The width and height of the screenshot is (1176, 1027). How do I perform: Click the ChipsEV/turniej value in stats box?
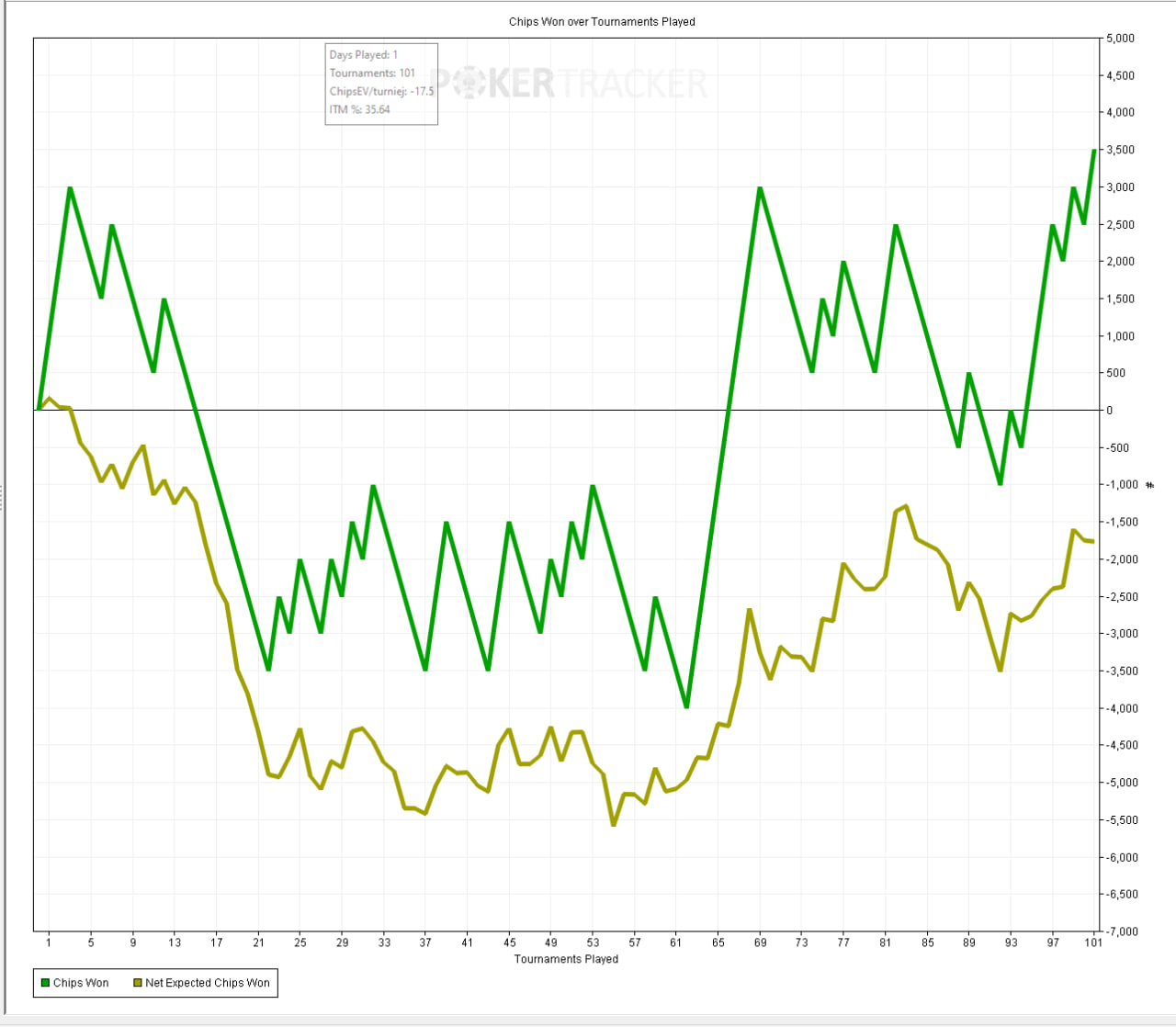coord(381,92)
